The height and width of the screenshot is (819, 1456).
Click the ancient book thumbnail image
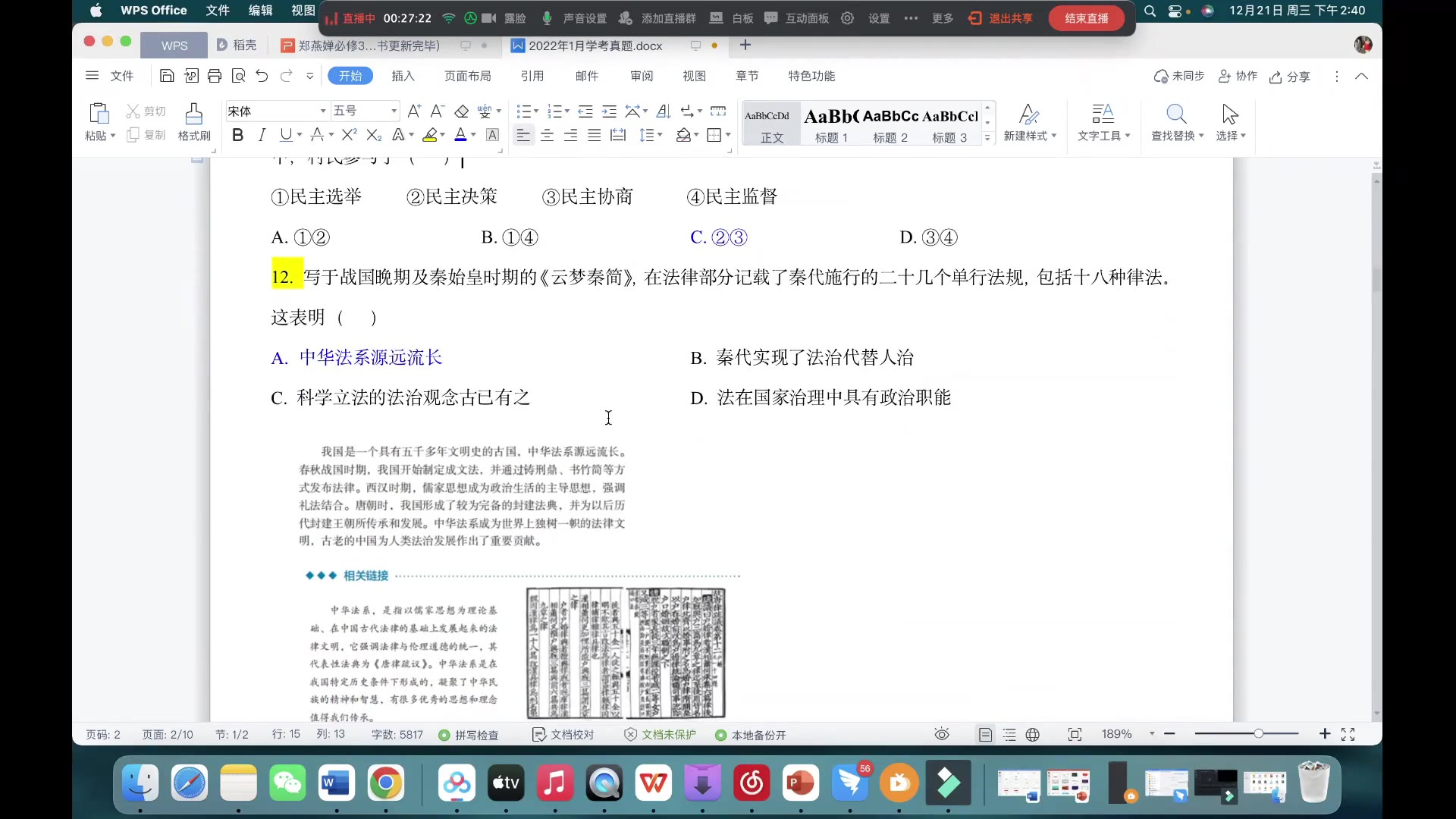pyautogui.click(x=626, y=653)
